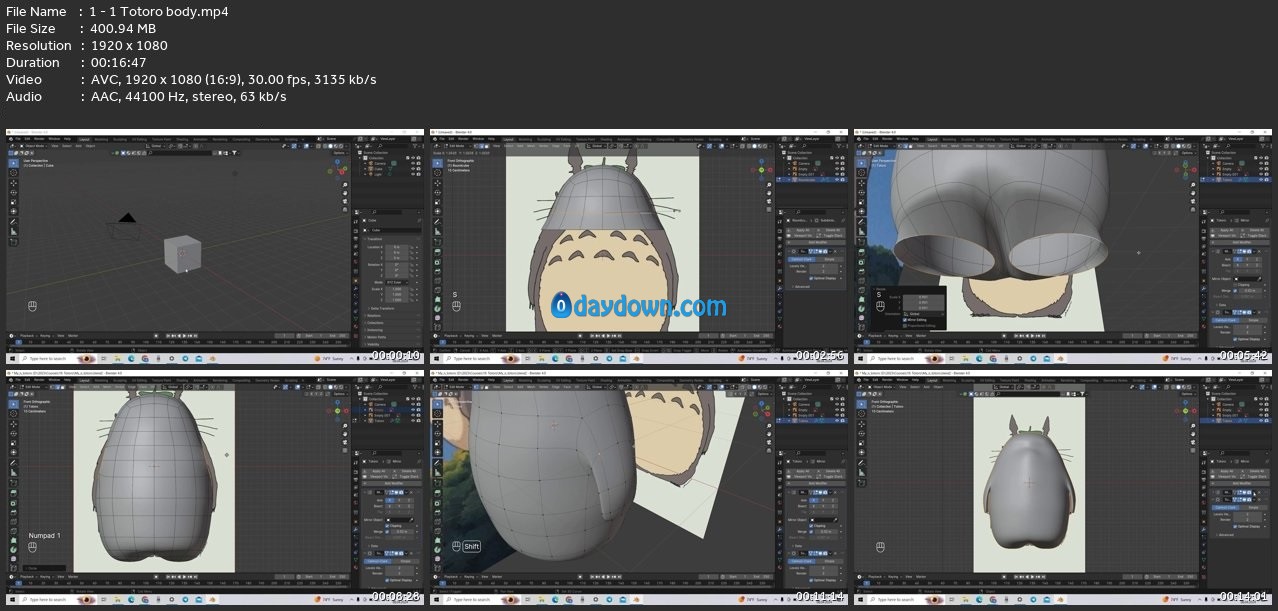Hide the Totoro object in the 00:11:14 outliner

pyautogui.click(x=837, y=421)
